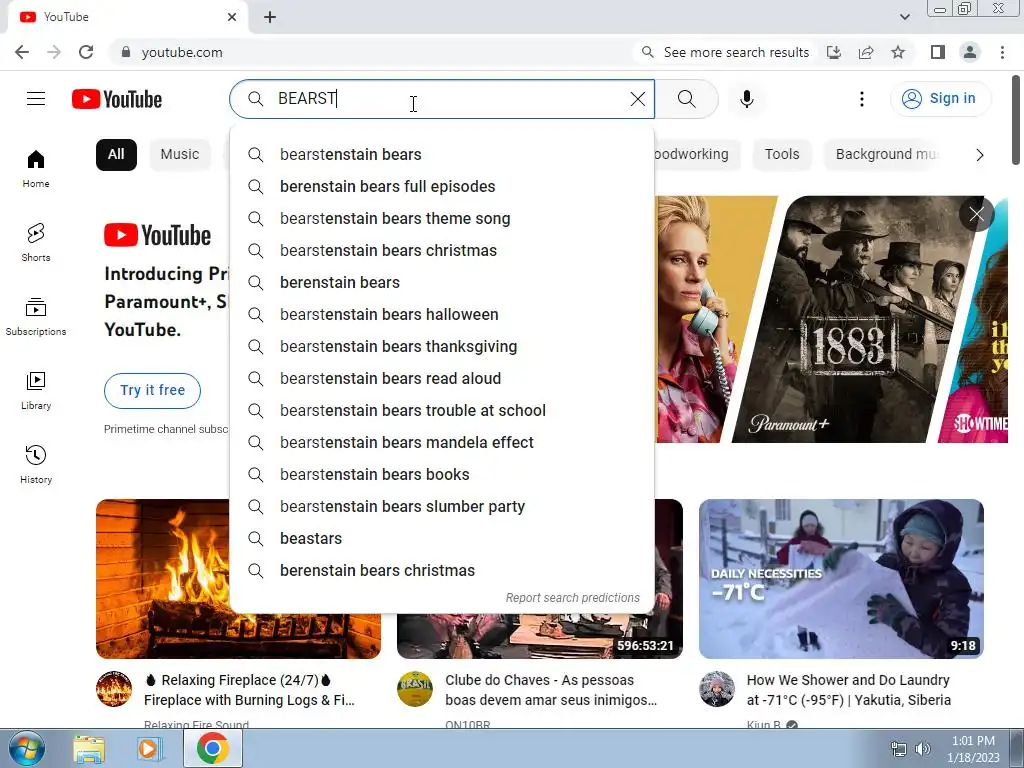Viewport: 1024px width, 768px height.
Task: Expand the tab search chevron
Action: [904, 17]
